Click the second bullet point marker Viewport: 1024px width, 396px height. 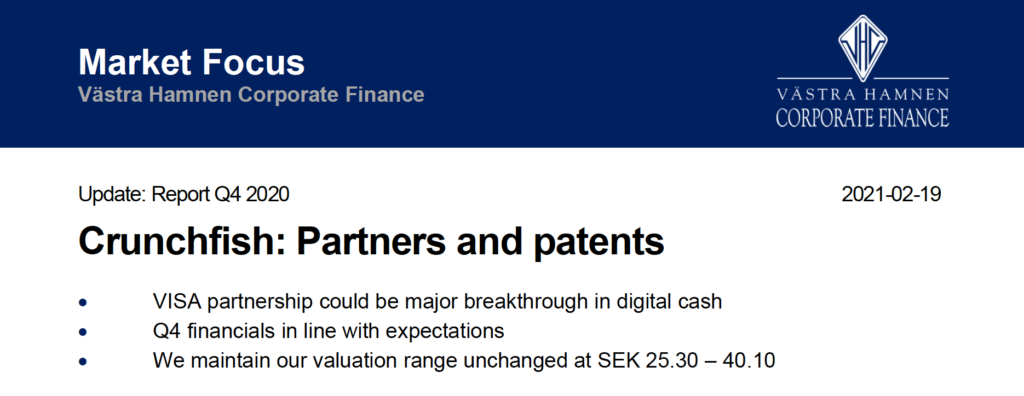coord(82,333)
